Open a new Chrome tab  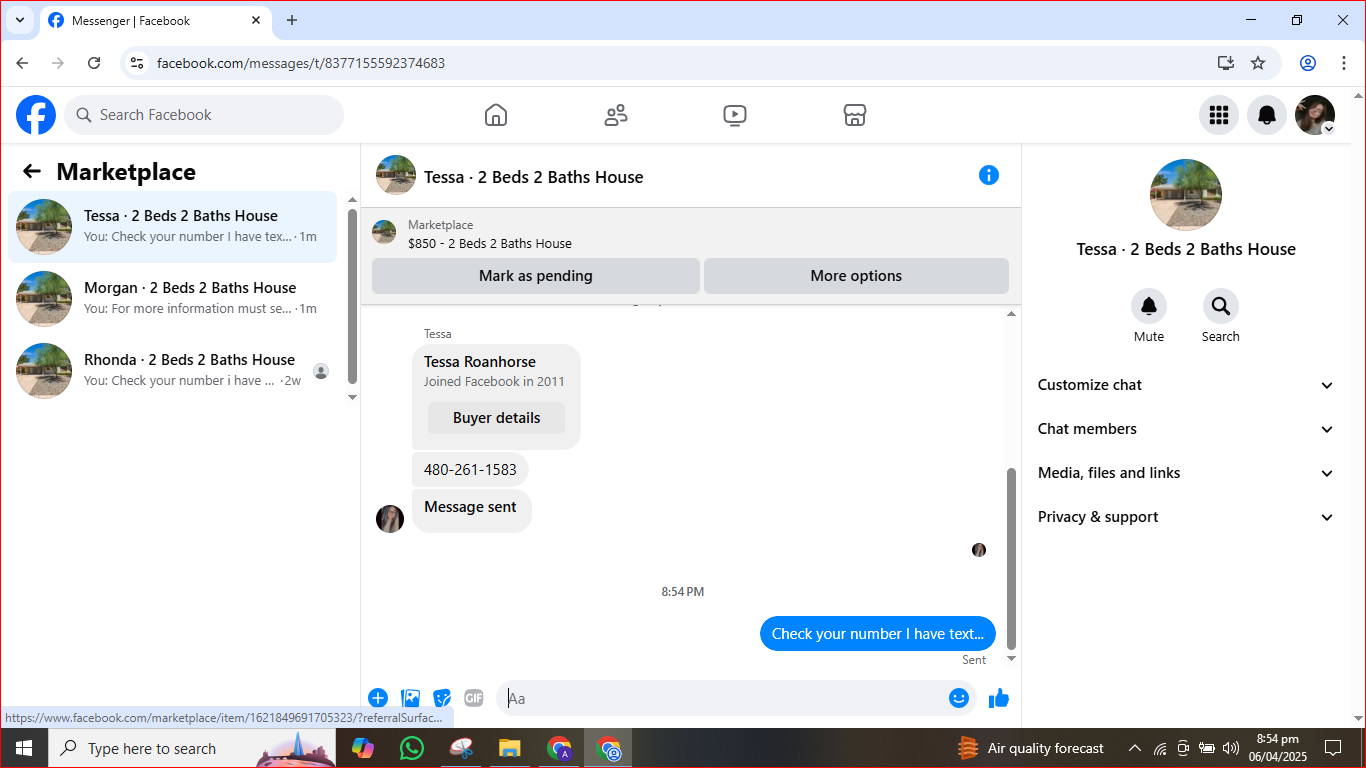(x=292, y=20)
